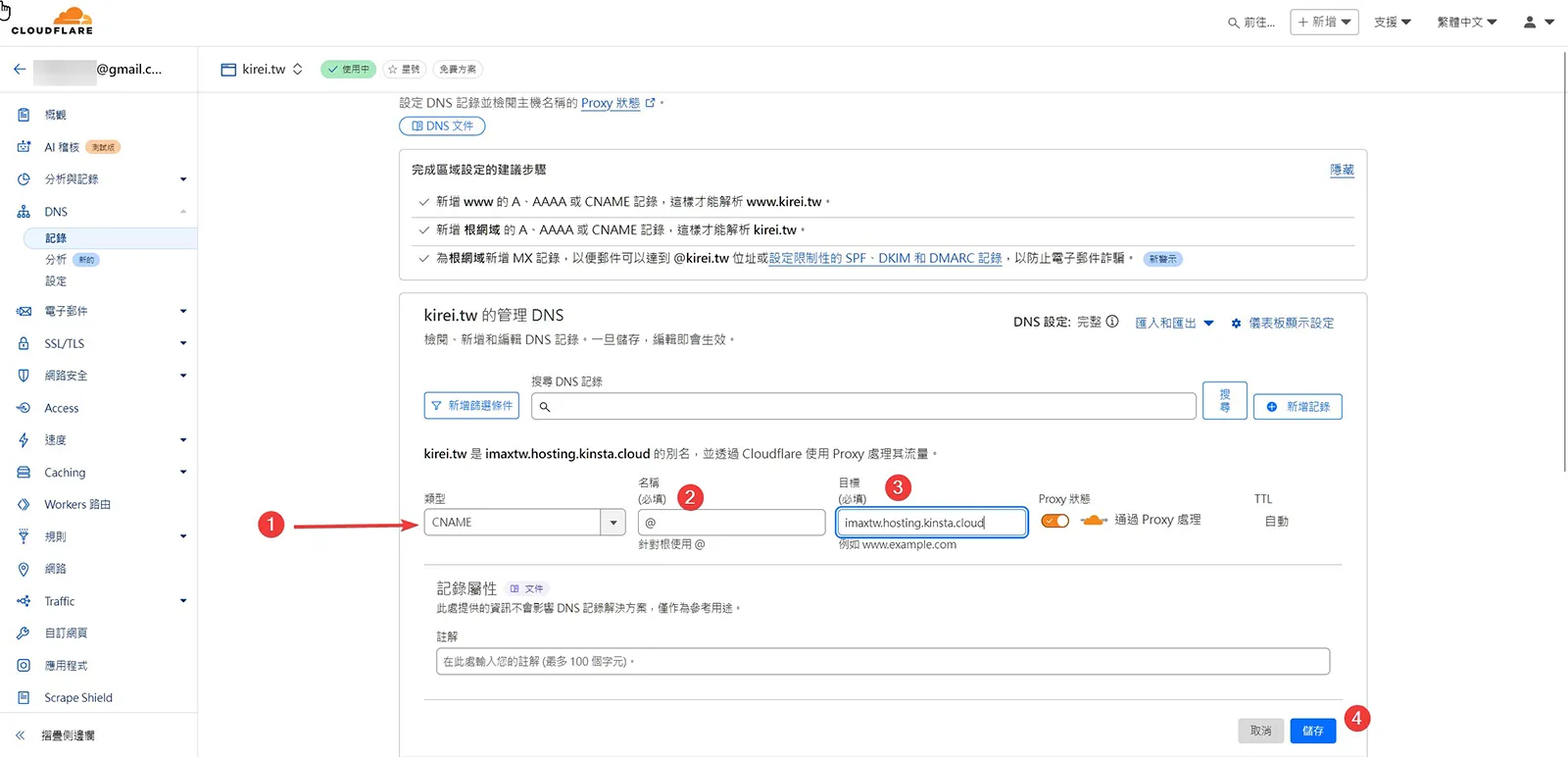Screen dimensions: 1568x757
Task: Click the 規則 funnel icon
Action: coord(24,536)
